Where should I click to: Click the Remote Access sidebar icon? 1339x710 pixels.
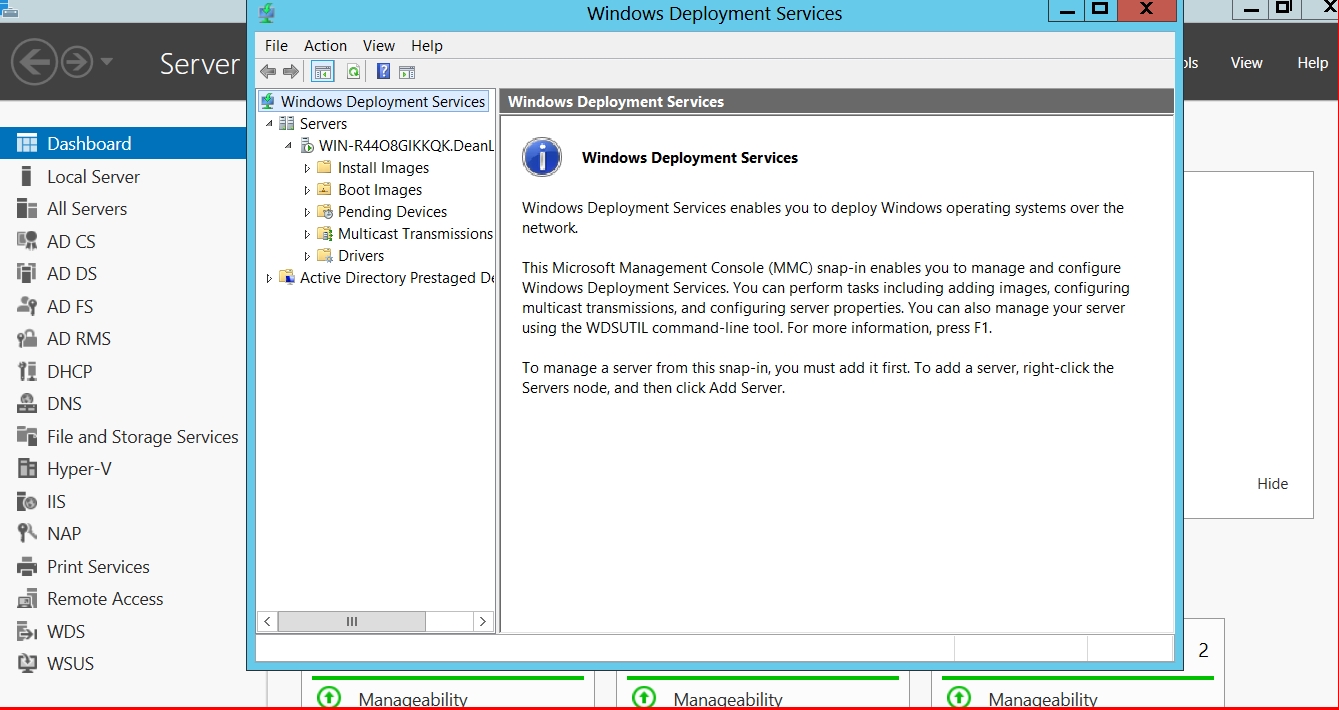(x=27, y=599)
